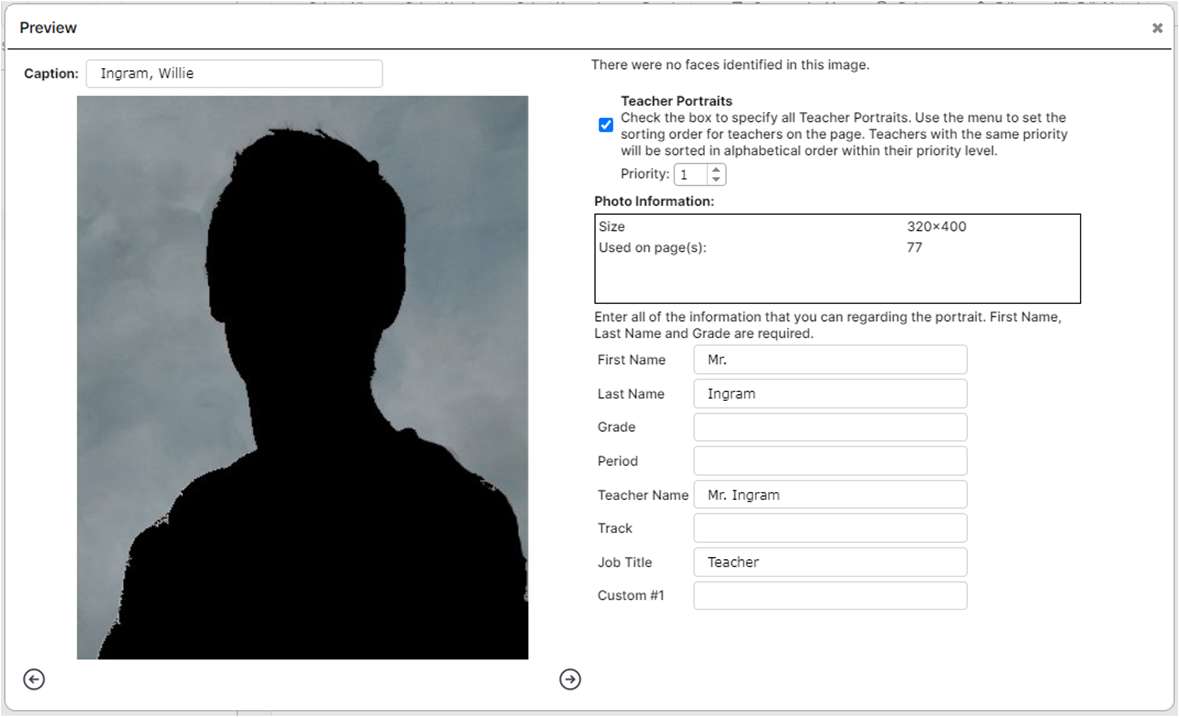Uncheck the Teacher Portraits checkbox
This screenshot has height=717, width=1179.
tap(606, 125)
